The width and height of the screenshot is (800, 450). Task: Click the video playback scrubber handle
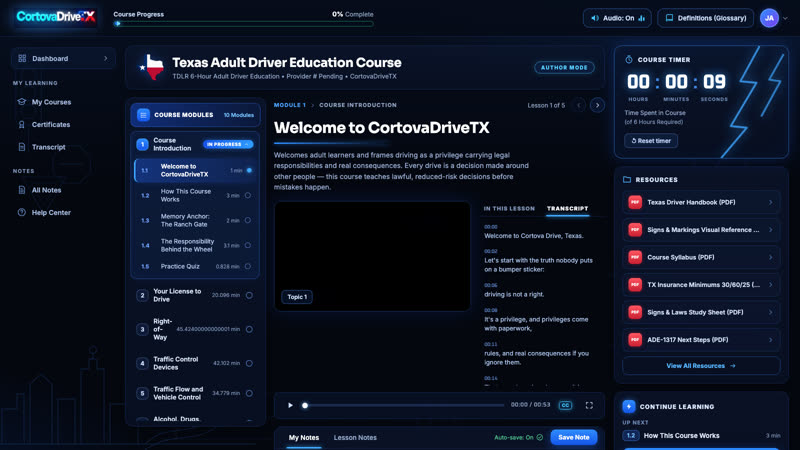[x=305, y=406]
